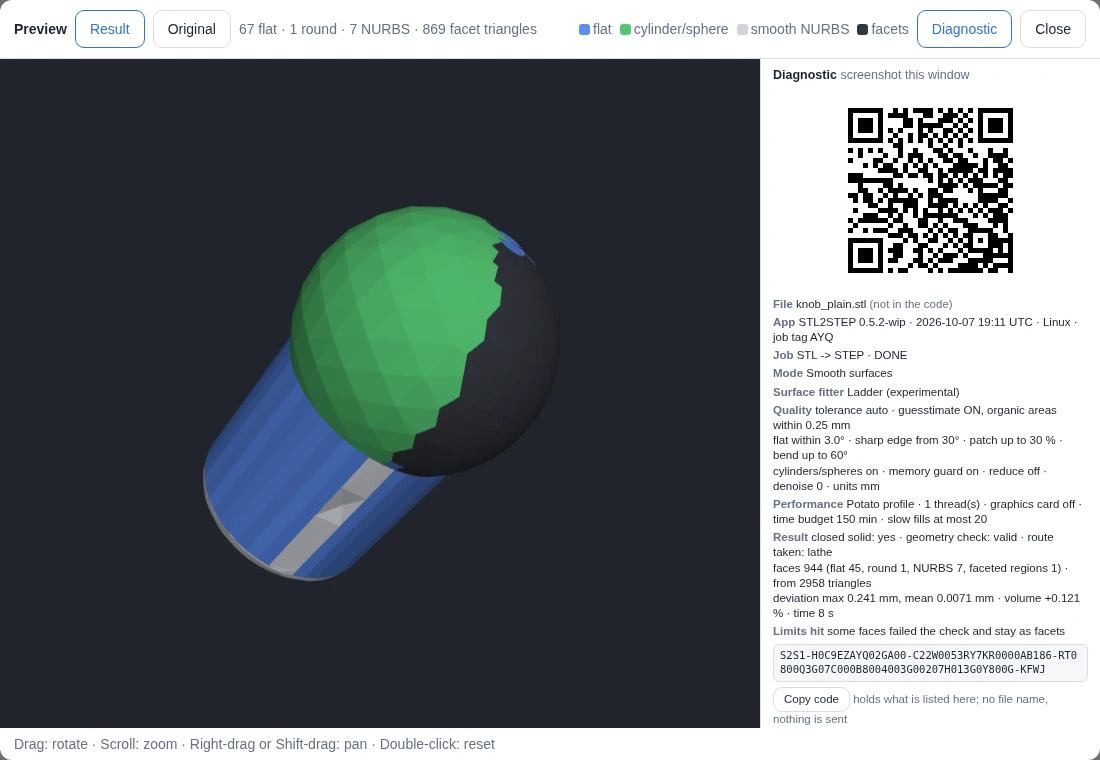This screenshot has width=1100, height=760.
Task: Click the "67 flat · 1 round · 7 NURBS" summary text
Action: [324, 29]
